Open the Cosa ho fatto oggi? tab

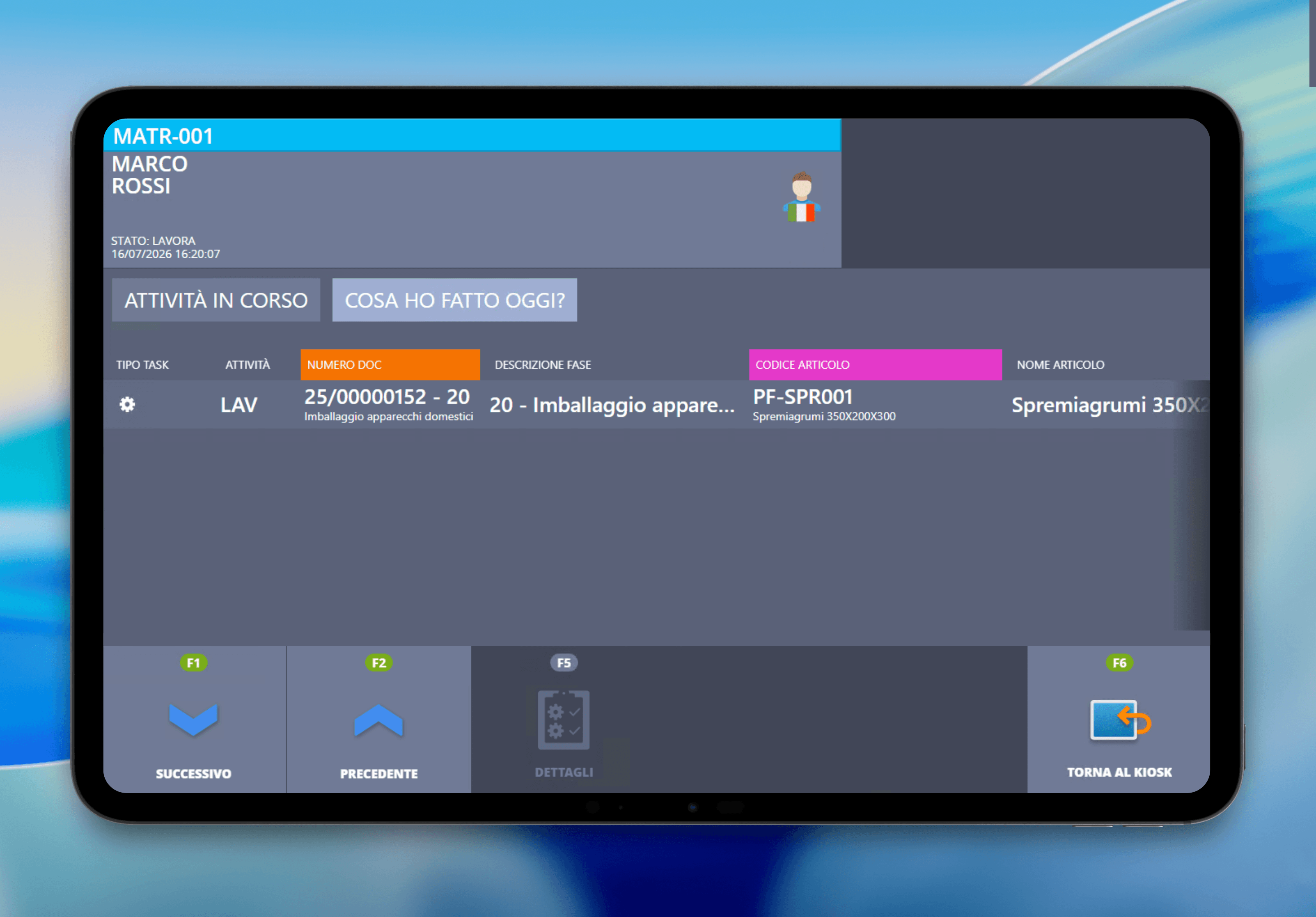click(x=454, y=300)
